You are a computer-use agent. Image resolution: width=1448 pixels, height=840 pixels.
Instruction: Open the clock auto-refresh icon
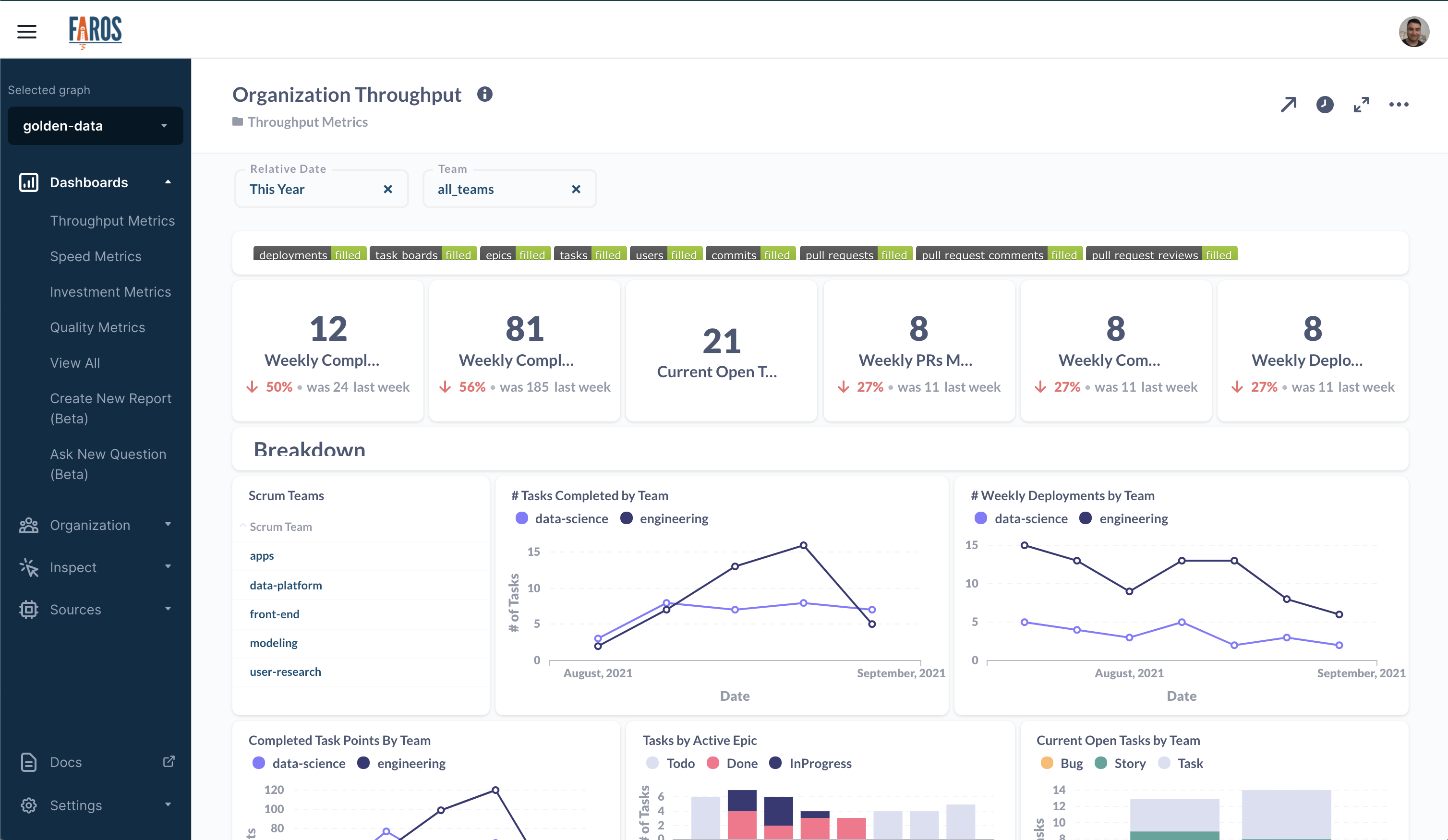pos(1325,105)
